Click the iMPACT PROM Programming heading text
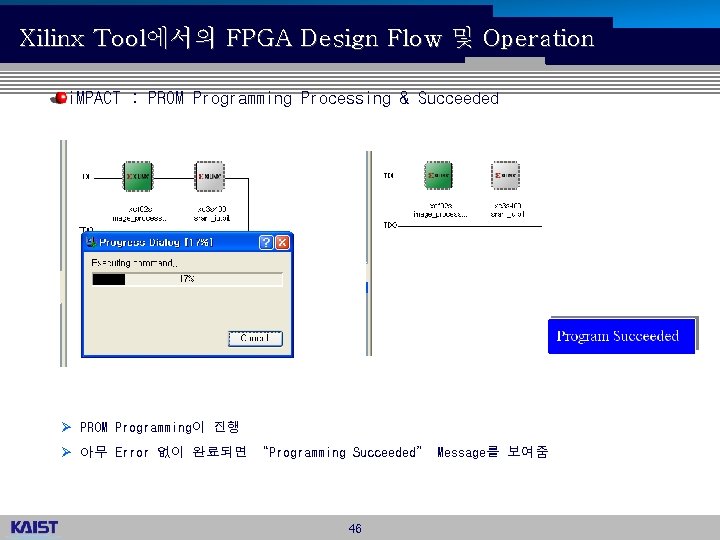The height and width of the screenshot is (540, 720). [284, 98]
